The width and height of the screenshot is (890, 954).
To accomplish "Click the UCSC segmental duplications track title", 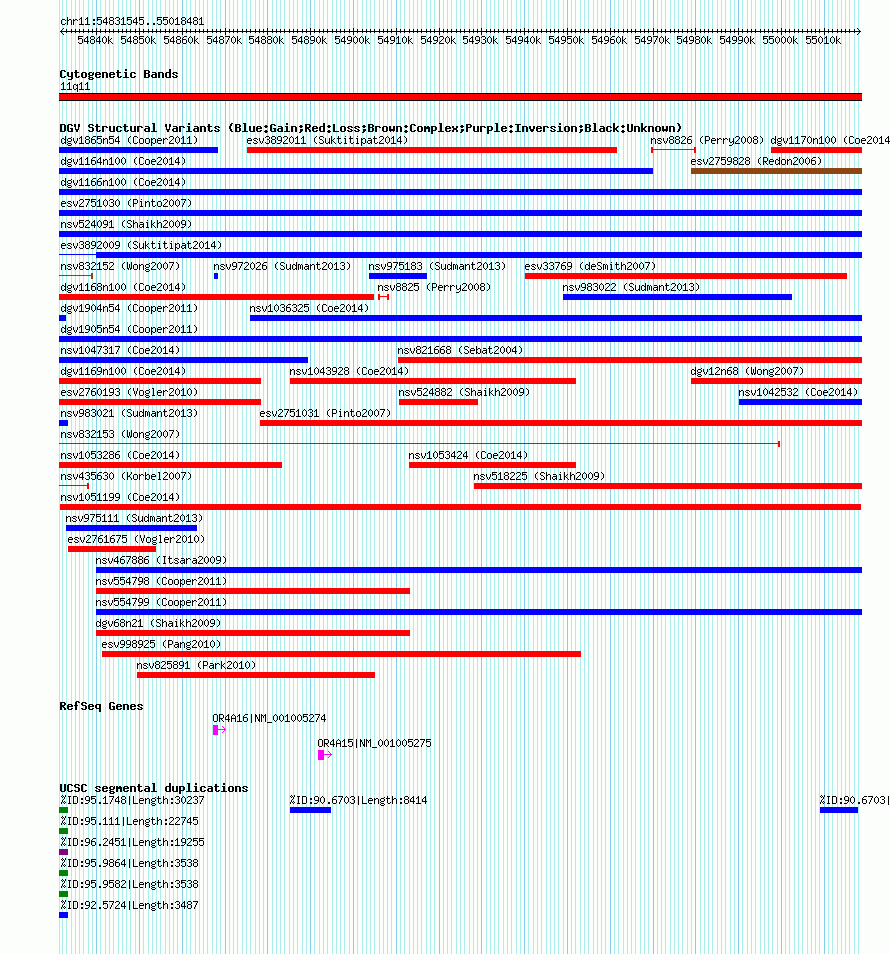I will point(154,788).
